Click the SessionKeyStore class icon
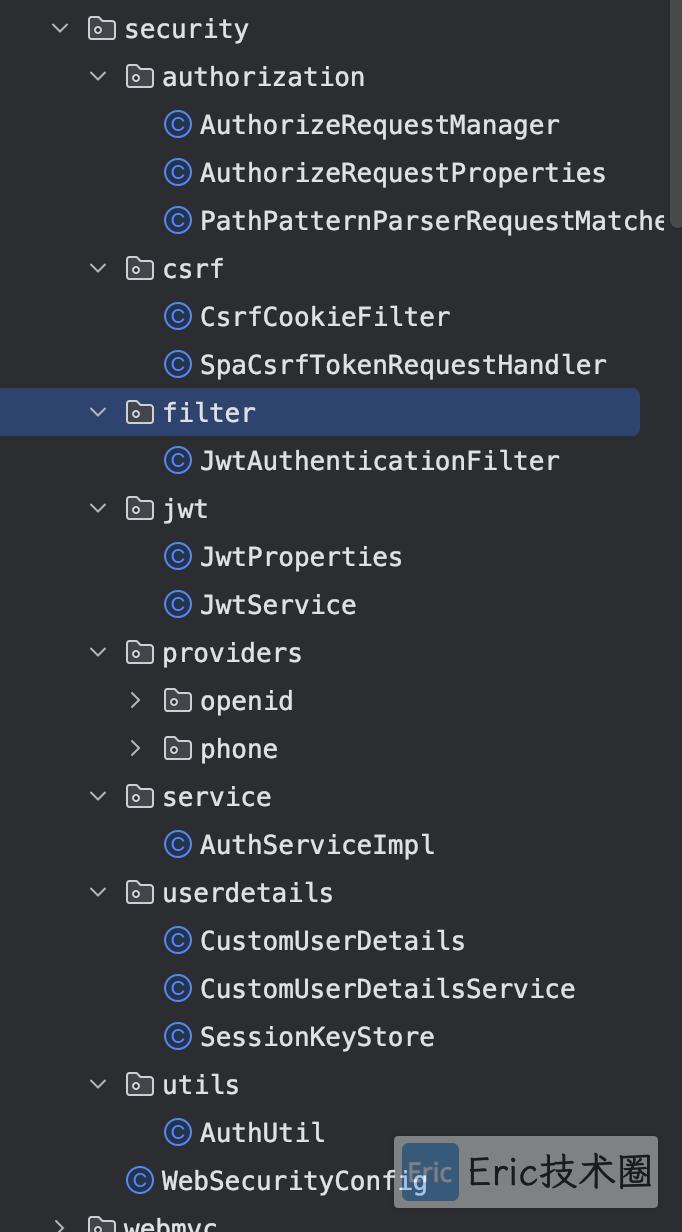 [x=177, y=1037]
